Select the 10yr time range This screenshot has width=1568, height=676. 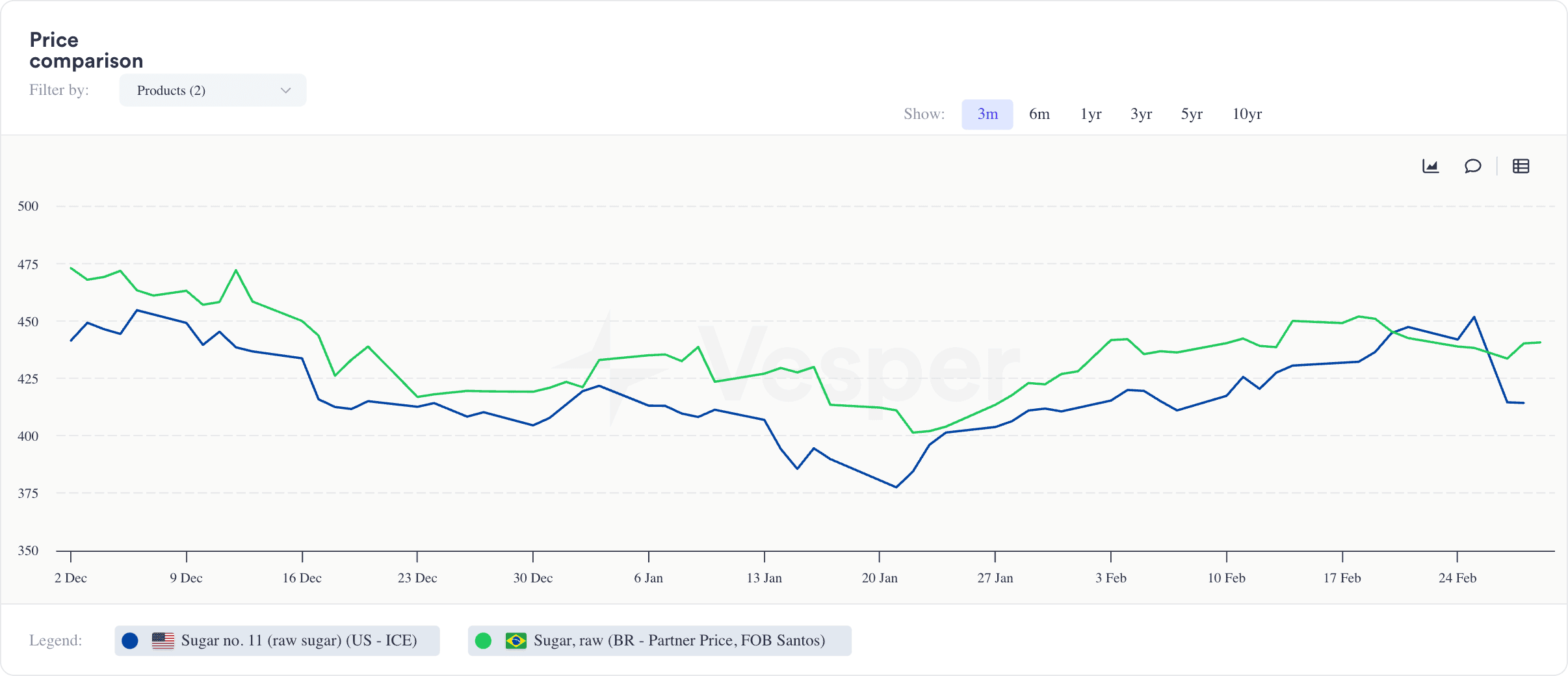[1247, 114]
